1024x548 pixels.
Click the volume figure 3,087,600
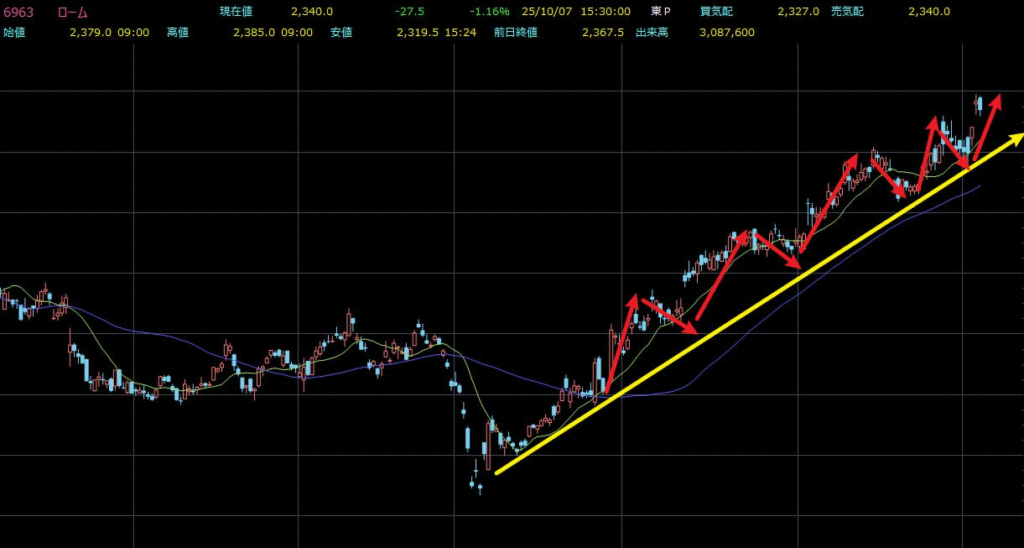coord(721,32)
